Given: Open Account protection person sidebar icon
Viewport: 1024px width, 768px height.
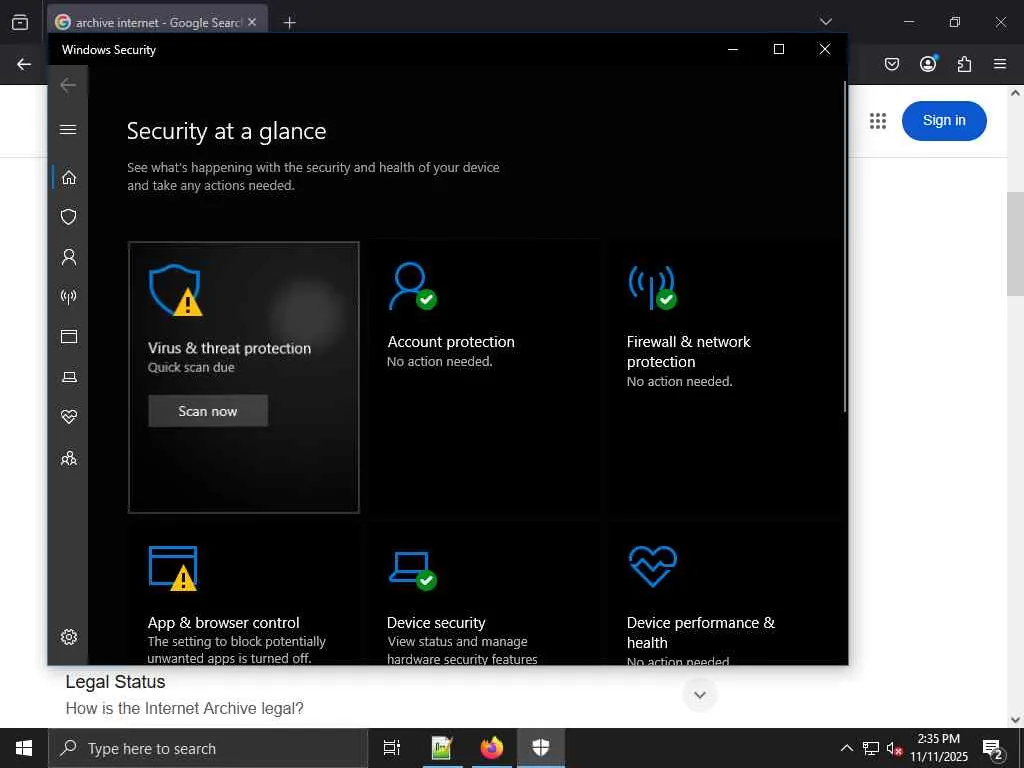Looking at the screenshot, I should (x=69, y=257).
